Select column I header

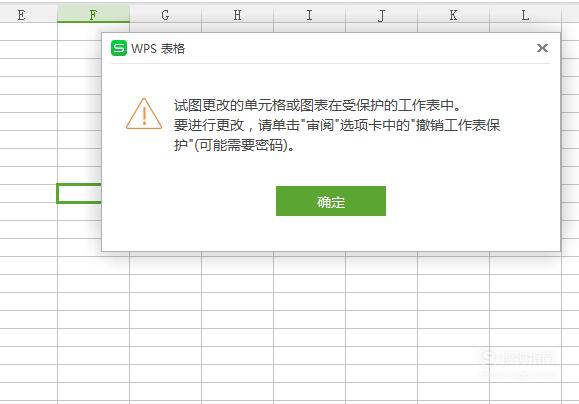[x=309, y=15]
